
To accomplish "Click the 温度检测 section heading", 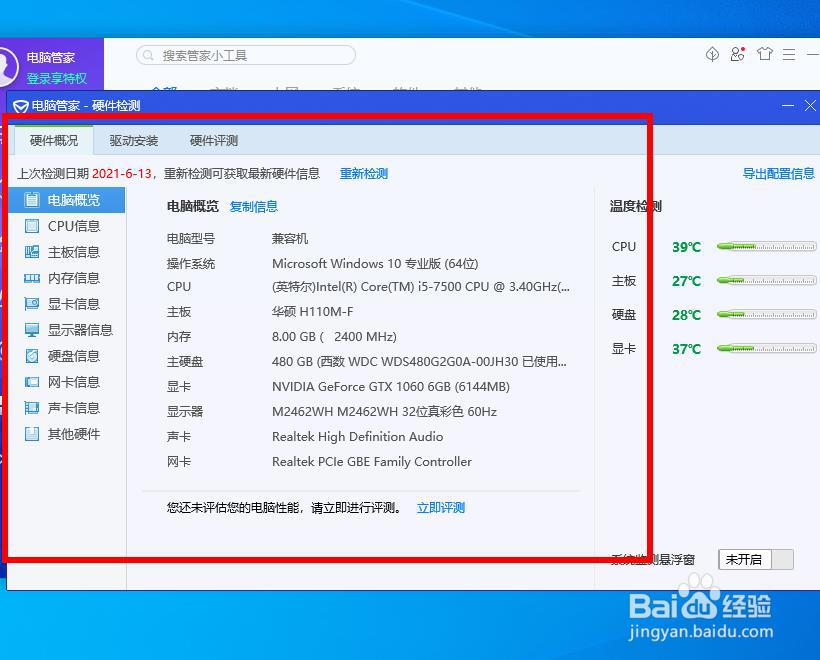I will click(635, 207).
